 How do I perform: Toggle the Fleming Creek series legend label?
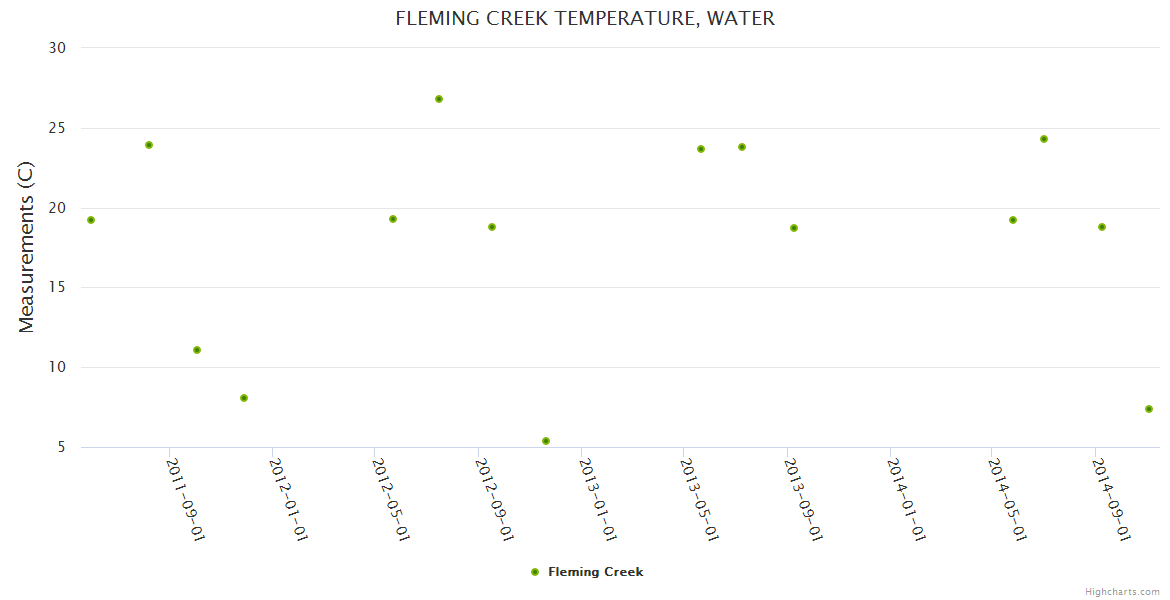pos(595,572)
